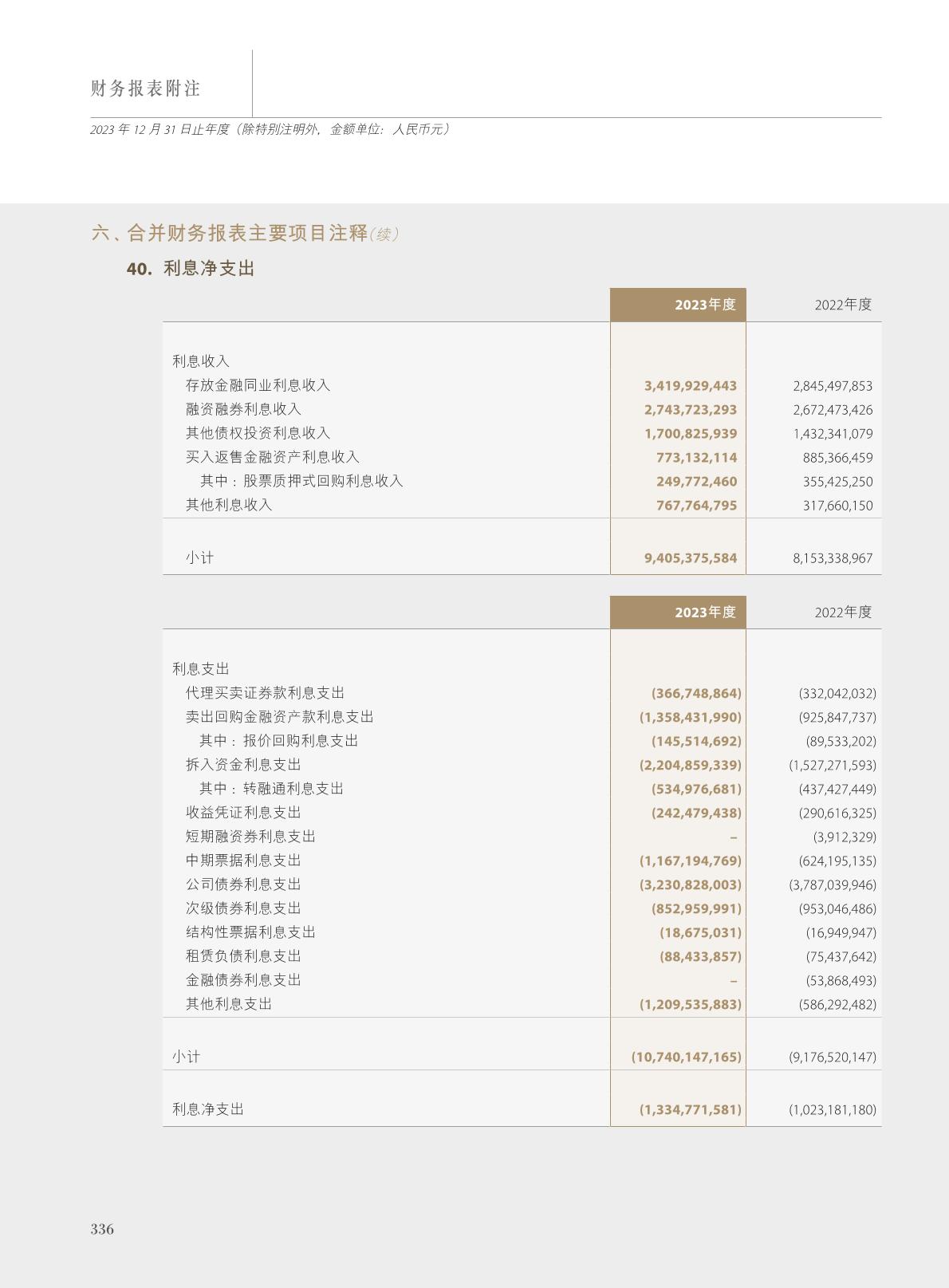Click the note heading 40. 利息净支出
Image resolution: width=949 pixels, height=1288 pixels.
tap(191, 269)
